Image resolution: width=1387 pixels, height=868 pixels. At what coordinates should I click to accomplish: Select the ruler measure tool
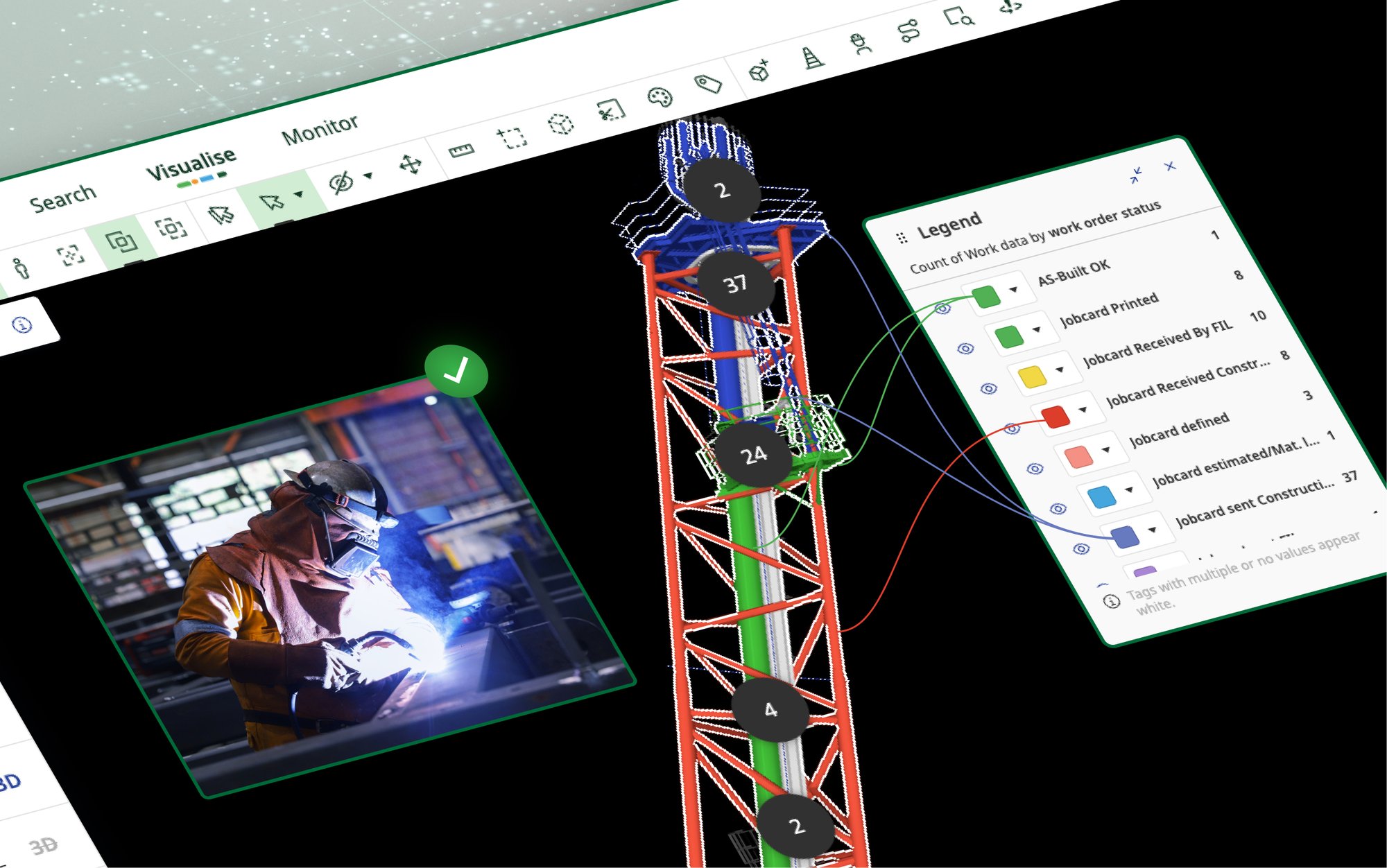[x=460, y=150]
